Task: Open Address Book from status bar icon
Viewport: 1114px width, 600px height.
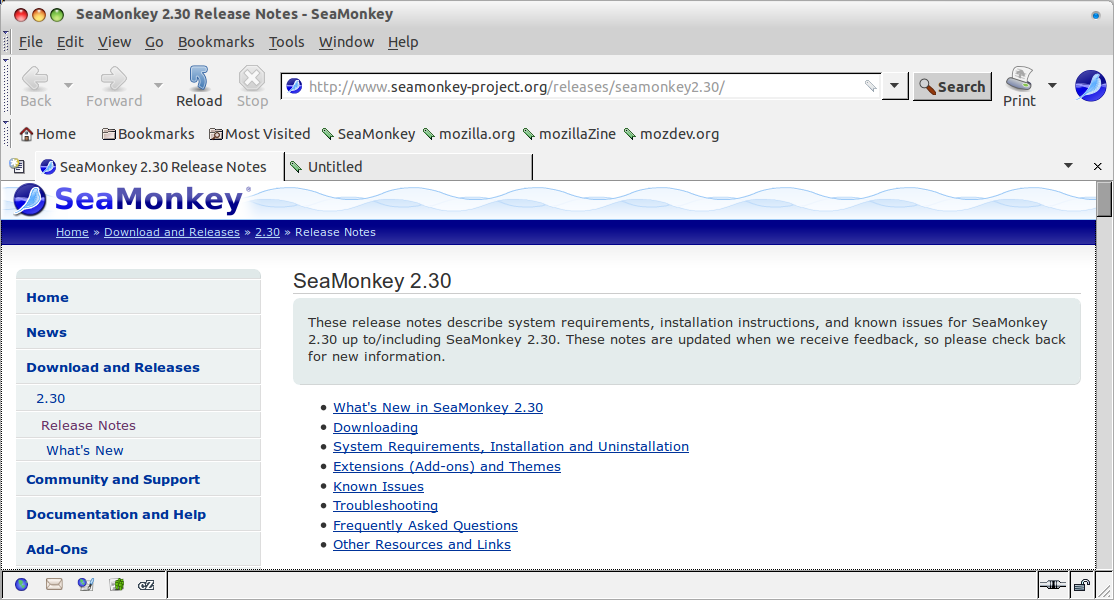Action: coord(117,584)
